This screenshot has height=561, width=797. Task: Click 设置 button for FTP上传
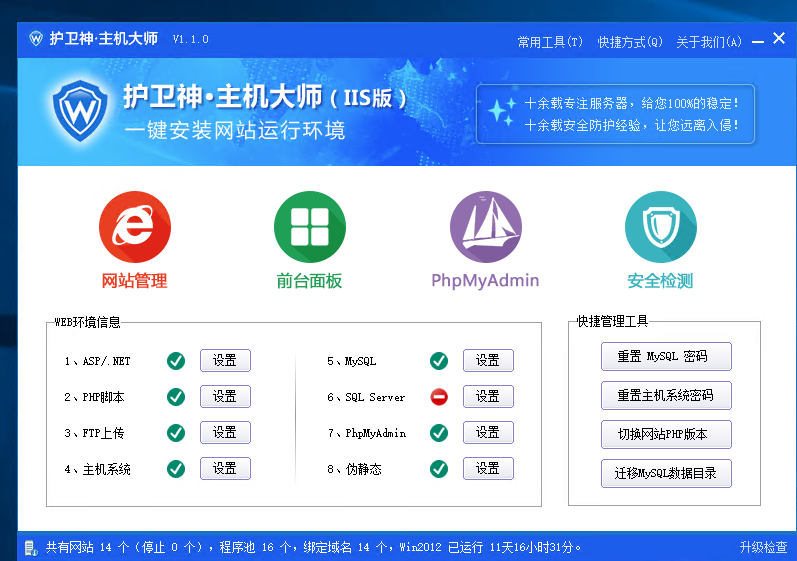tap(225, 432)
